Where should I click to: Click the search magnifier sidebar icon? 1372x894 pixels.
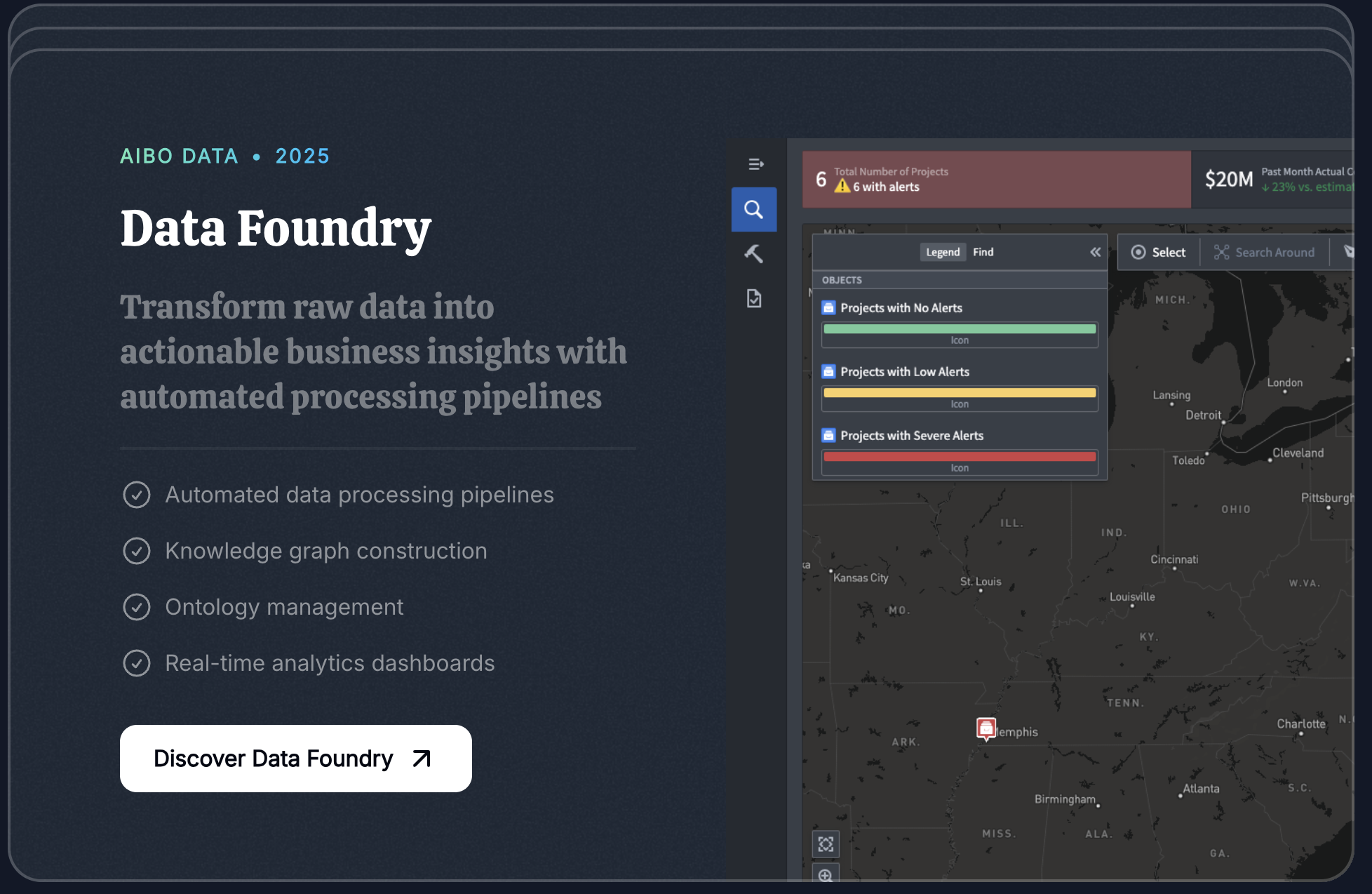[x=753, y=209]
